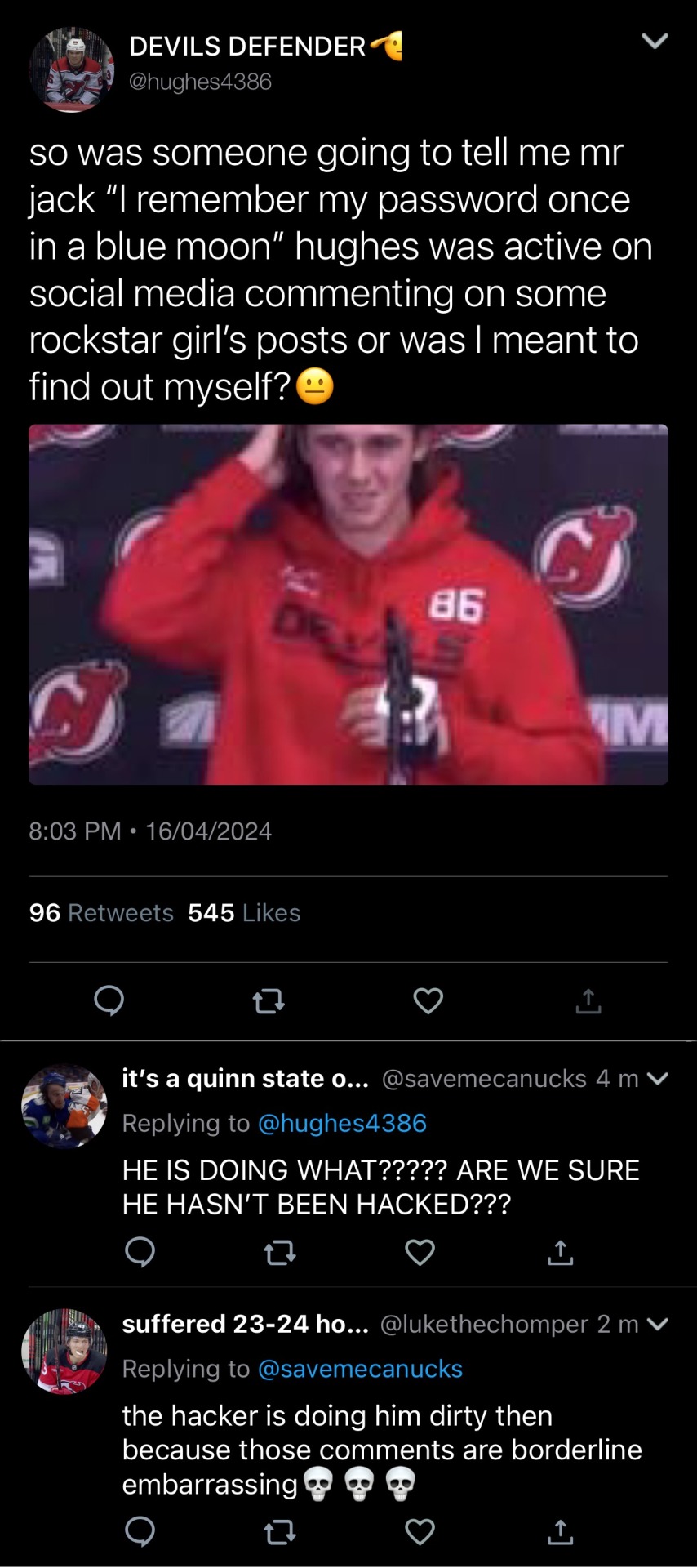This screenshot has height=1568, width=697.
Task: Share the lukethechomper reply
Action: click(560, 1533)
